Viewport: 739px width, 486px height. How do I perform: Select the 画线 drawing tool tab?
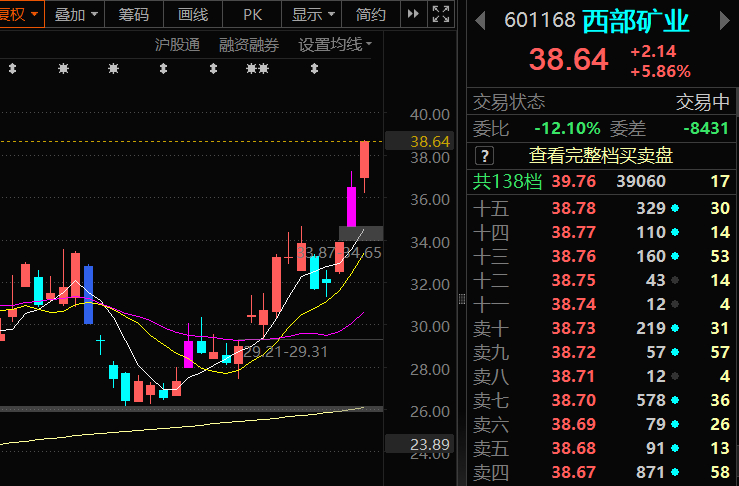[193, 14]
